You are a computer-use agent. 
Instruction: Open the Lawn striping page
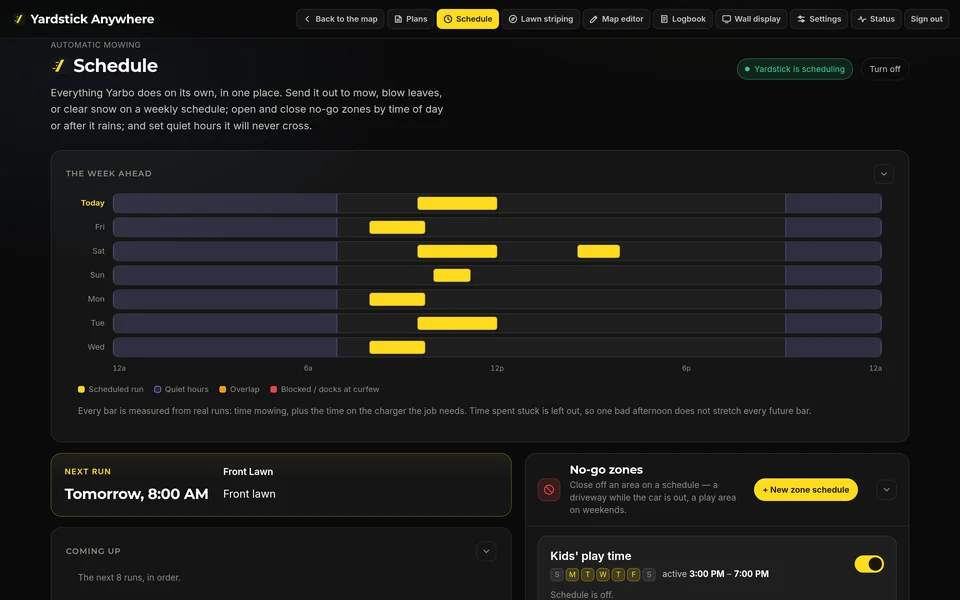(541, 19)
